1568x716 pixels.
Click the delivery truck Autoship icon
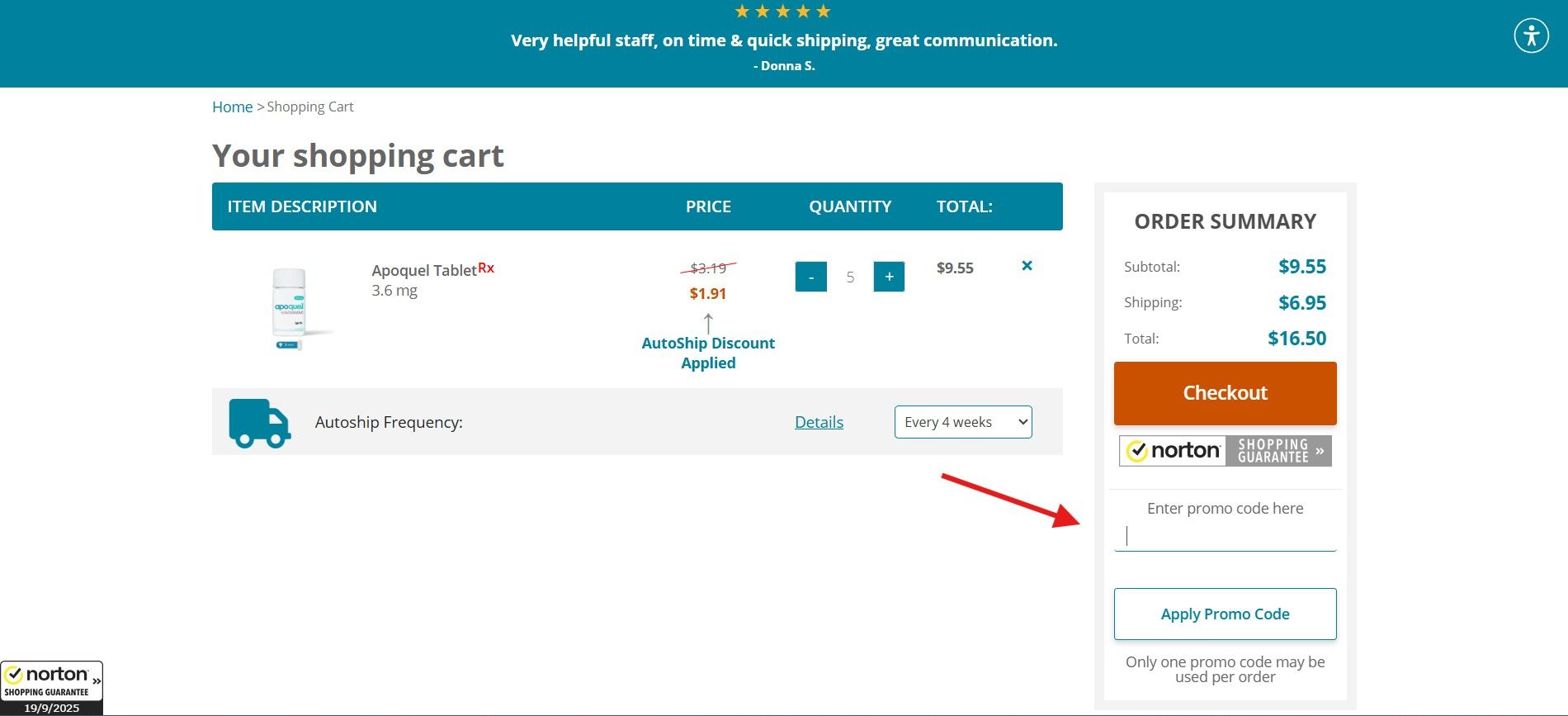tap(259, 423)
